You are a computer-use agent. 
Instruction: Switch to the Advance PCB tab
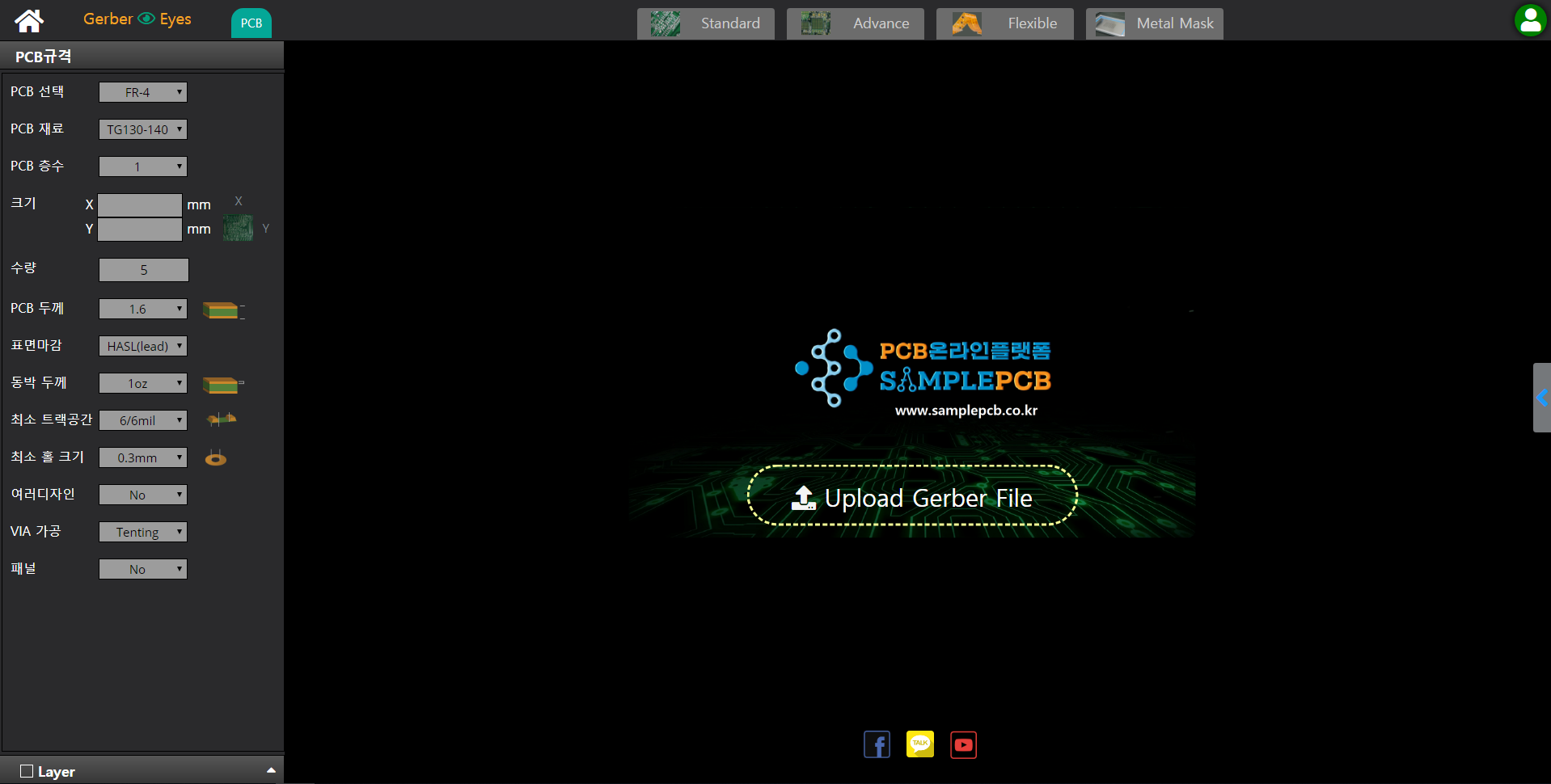click(x=856, y=23)
